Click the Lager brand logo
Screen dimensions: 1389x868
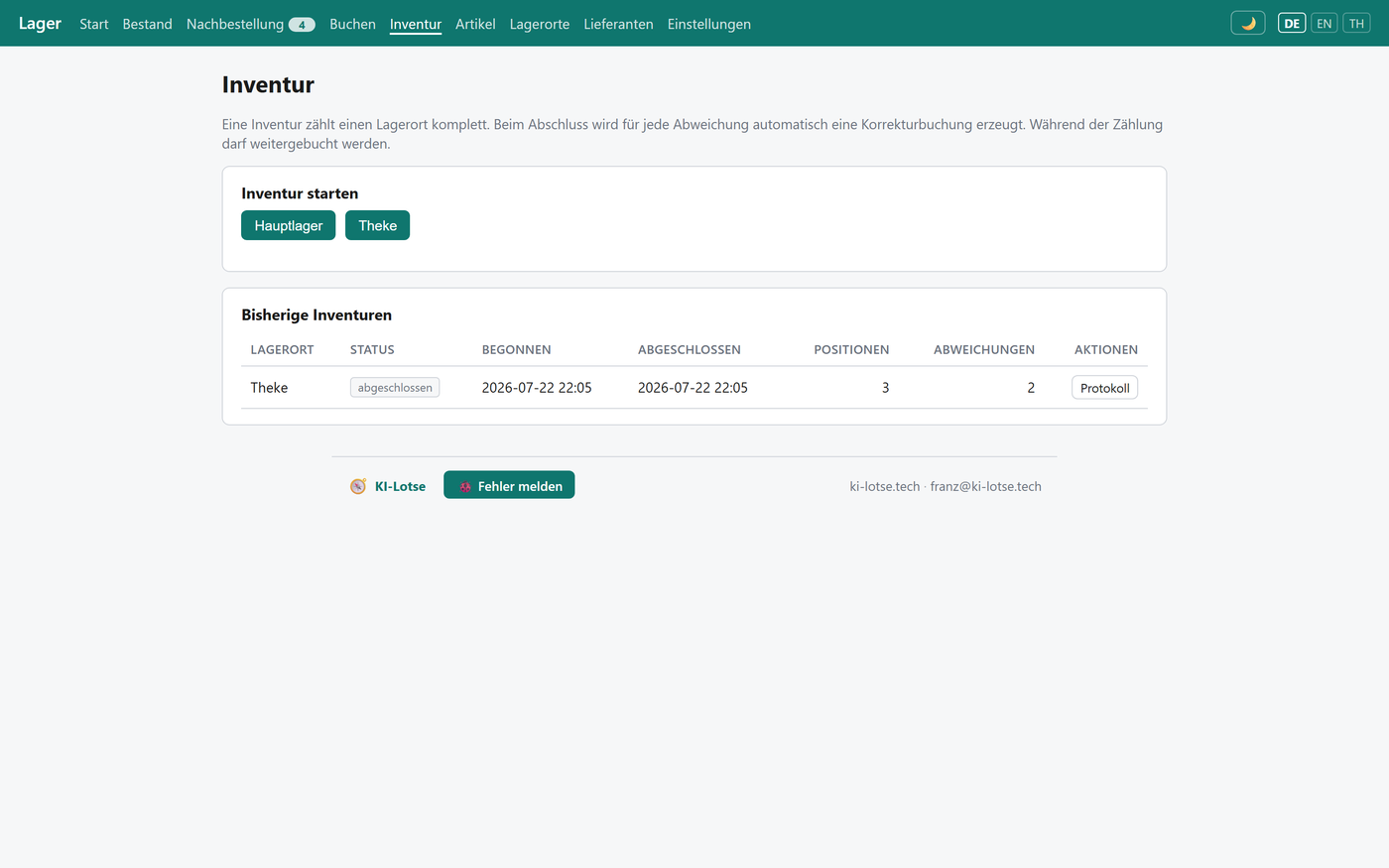pyautogui.click(x=40, y=23)
